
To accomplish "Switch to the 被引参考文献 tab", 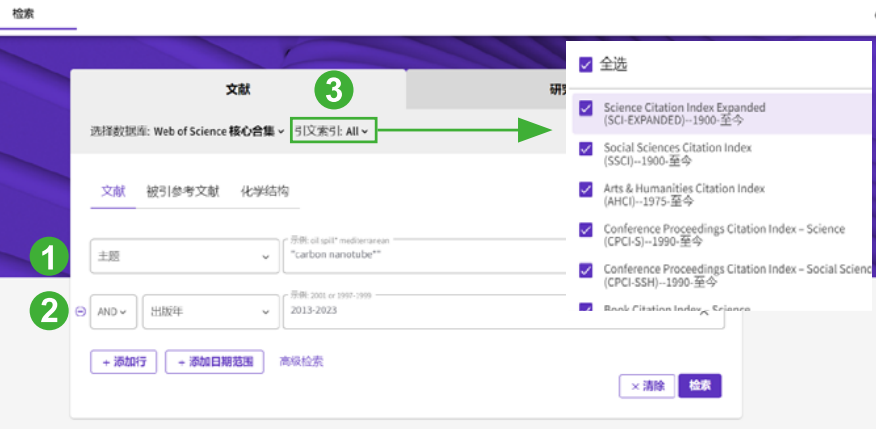I will tap(183, 192).
